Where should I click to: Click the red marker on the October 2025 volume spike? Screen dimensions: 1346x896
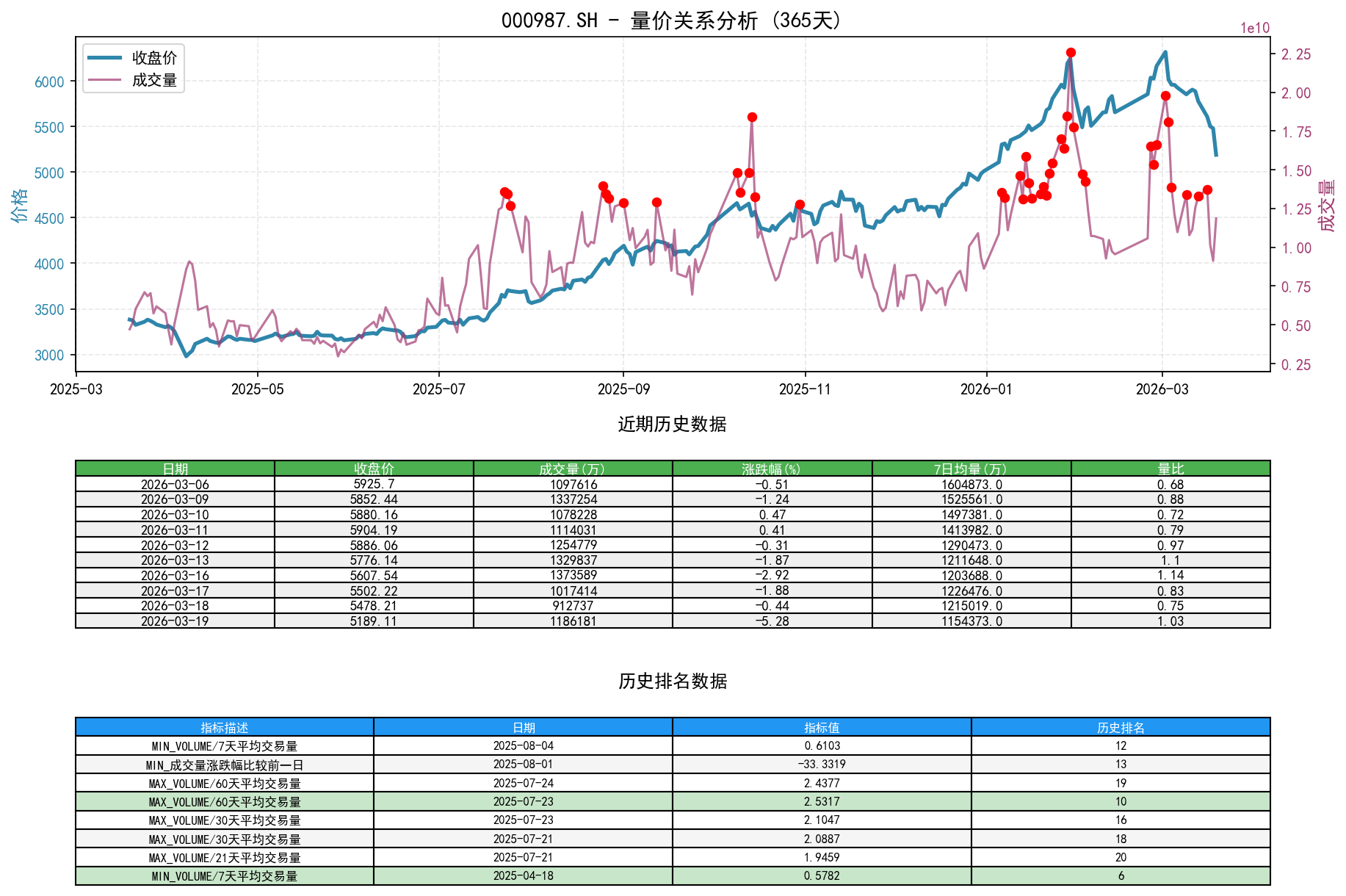click(751, 116)
